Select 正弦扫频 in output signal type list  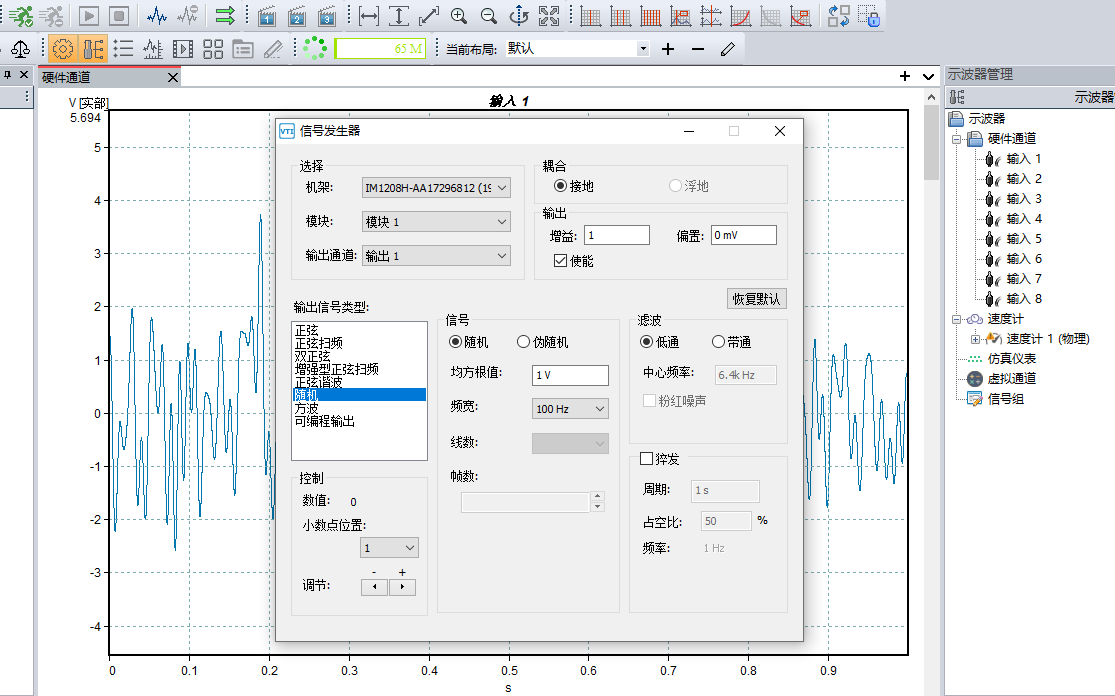pos(319,343)
